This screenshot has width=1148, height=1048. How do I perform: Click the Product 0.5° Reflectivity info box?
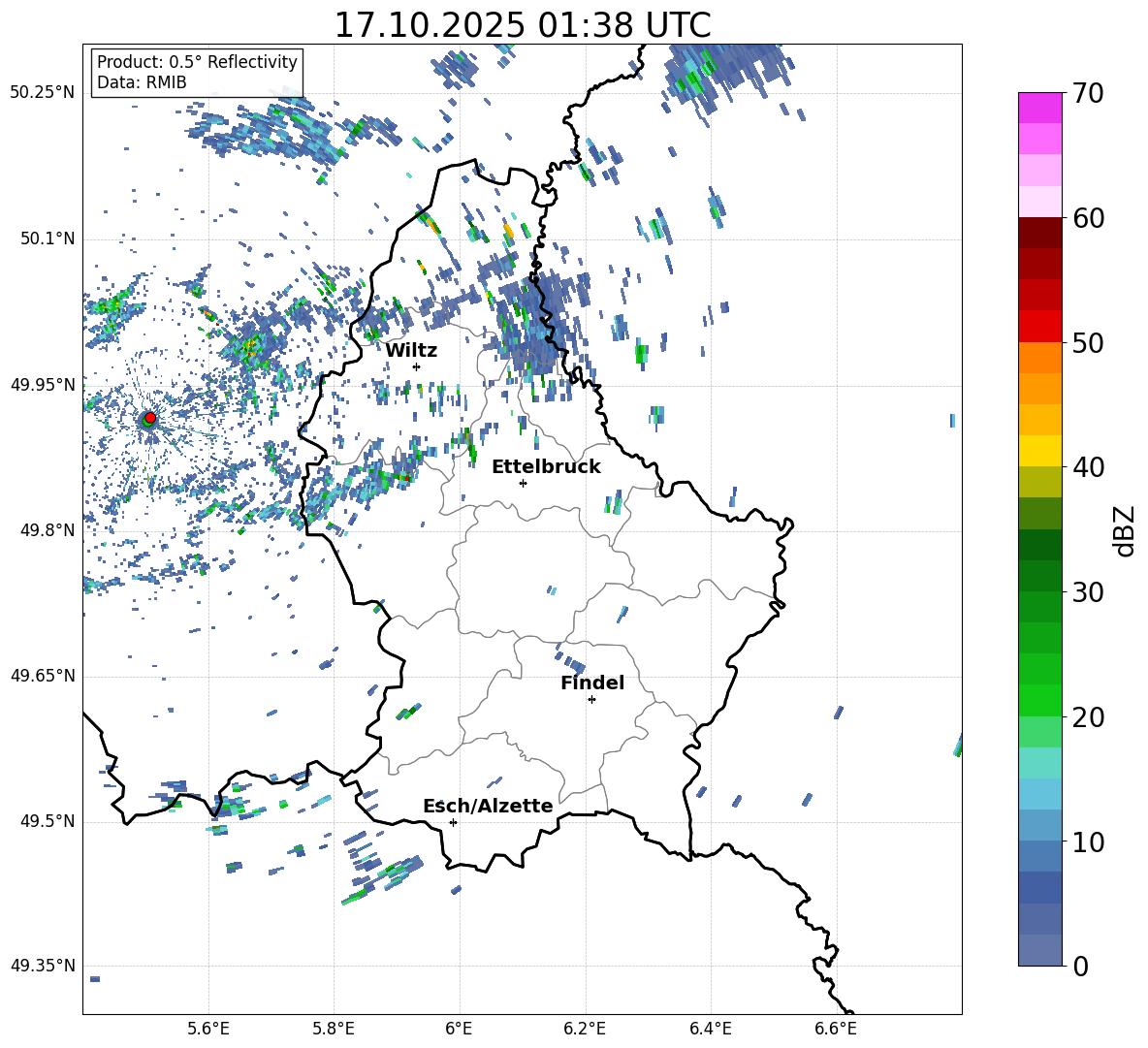coord(197,73)
